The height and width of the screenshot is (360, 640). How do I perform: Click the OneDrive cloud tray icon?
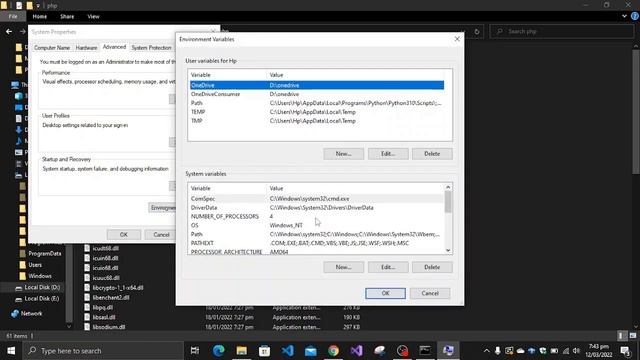tap(520, 351)
